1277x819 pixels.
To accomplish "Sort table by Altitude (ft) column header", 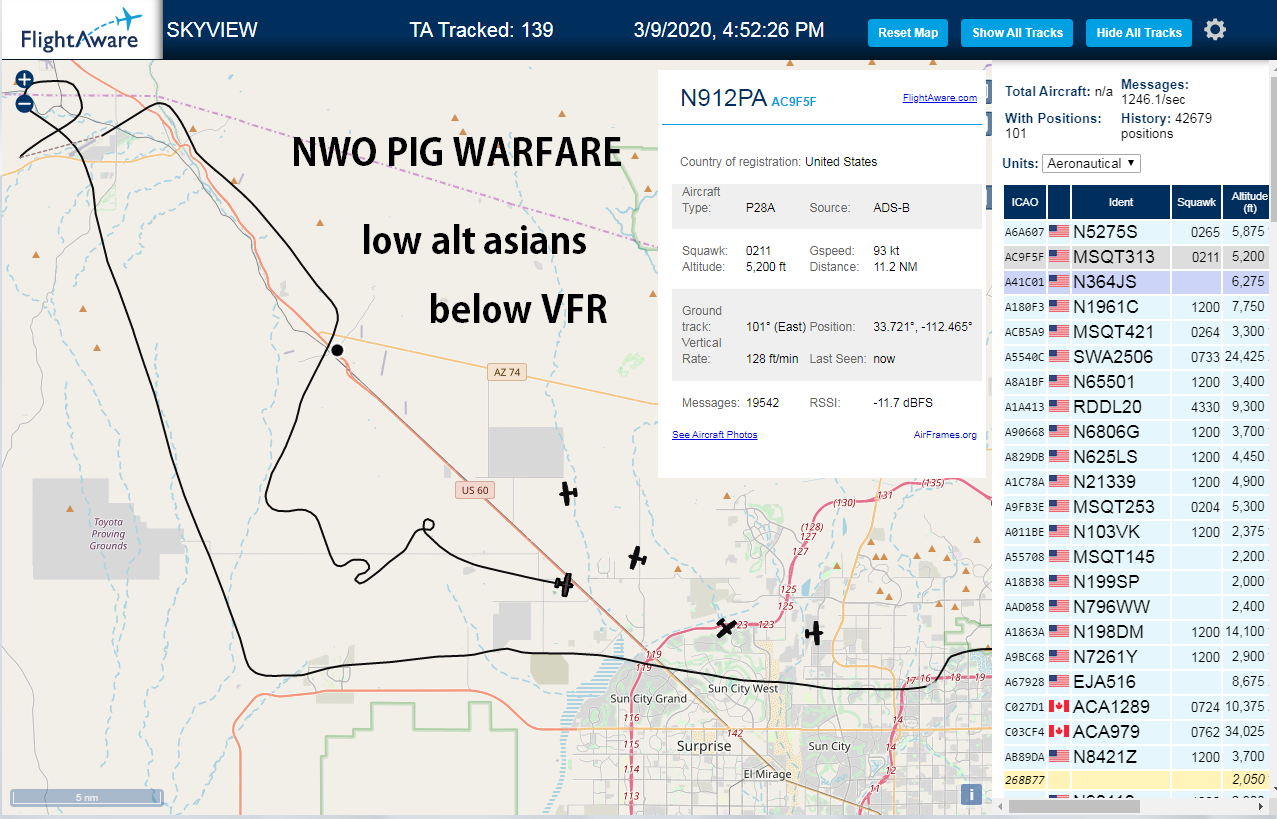I will coord(1248,202).
